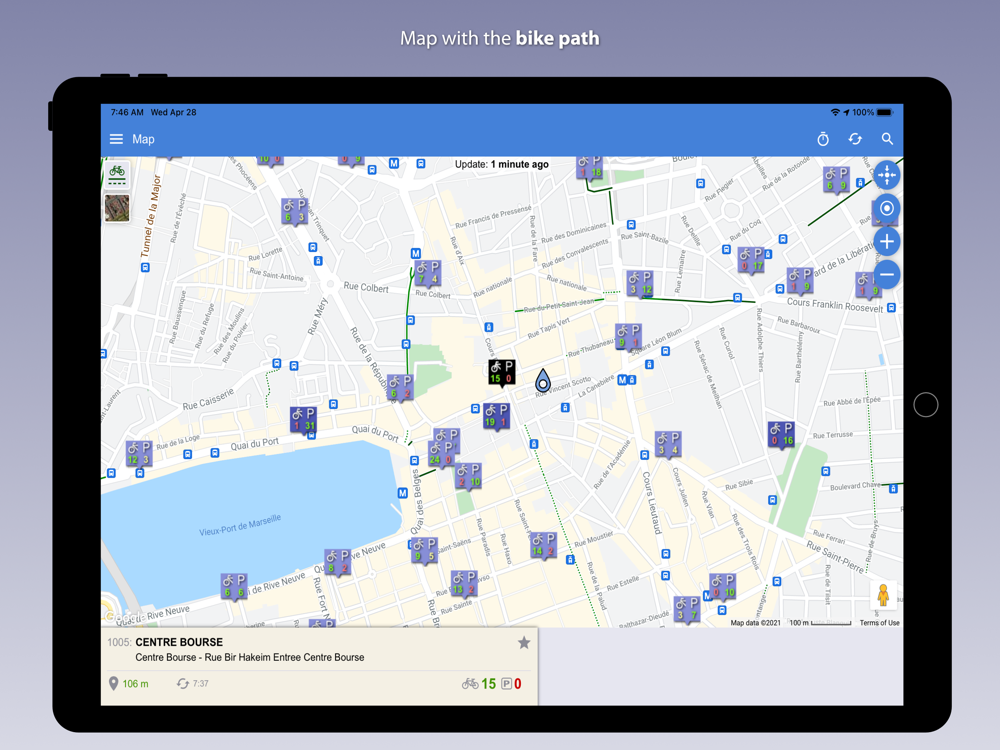Tap the Map title in header
The width and height of the screenshot is (1000, 750).
pyautogui.click(x=143, y=139)
